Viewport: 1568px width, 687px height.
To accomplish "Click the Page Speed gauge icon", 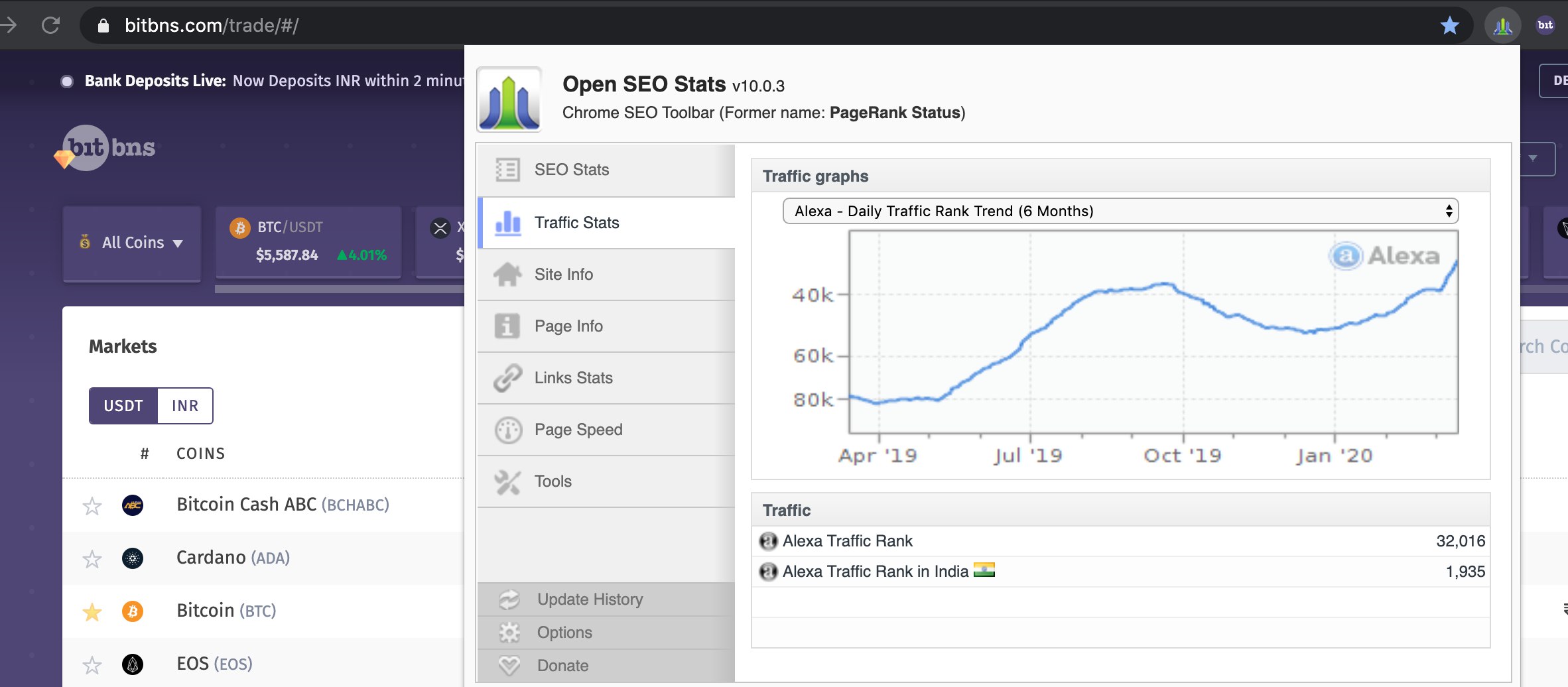I will 508,430.
